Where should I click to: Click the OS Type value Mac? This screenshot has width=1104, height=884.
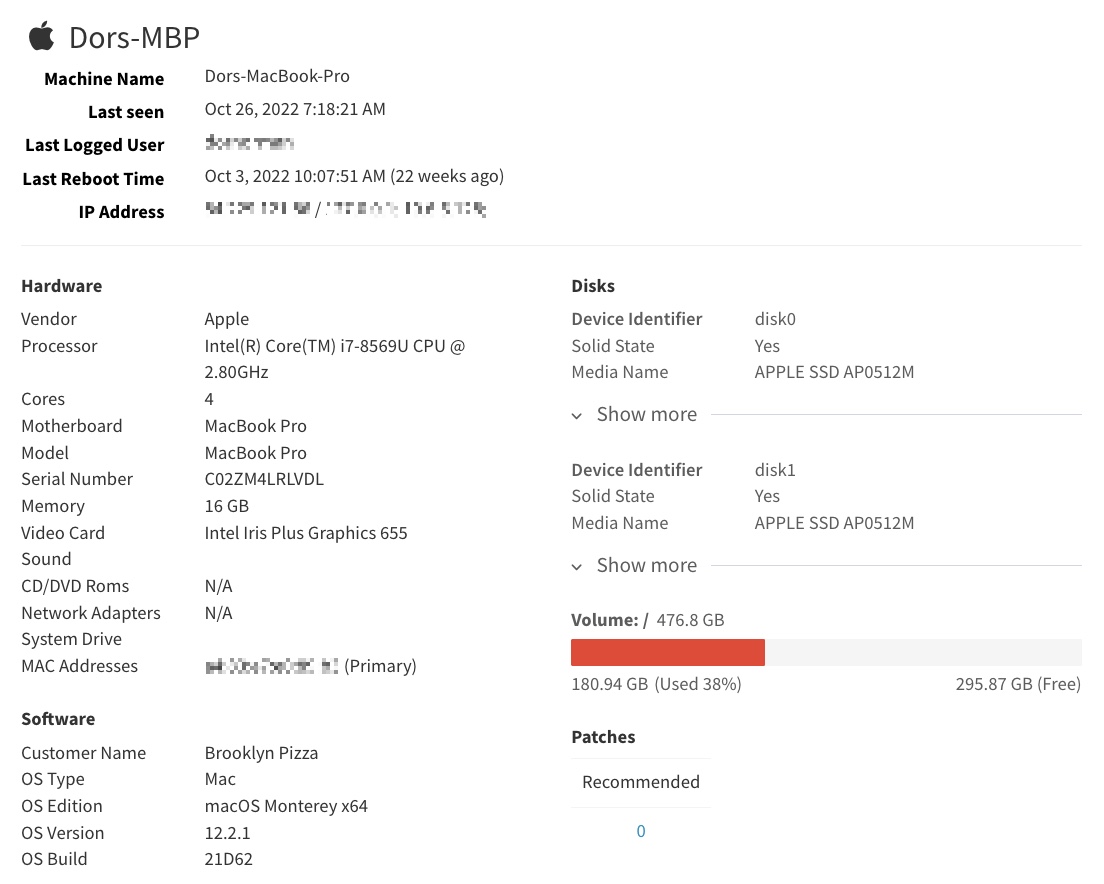coord(220,779)
